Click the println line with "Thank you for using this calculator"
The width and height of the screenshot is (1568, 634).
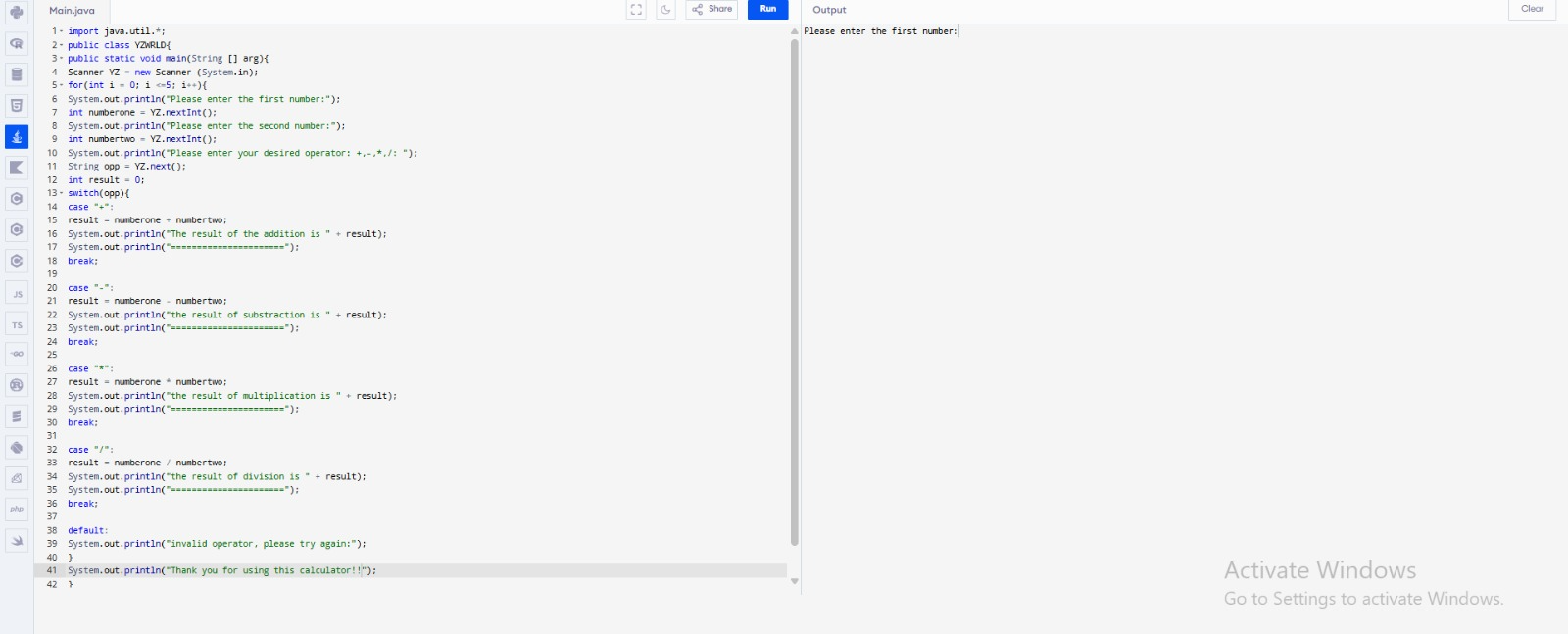coord(221,570)
